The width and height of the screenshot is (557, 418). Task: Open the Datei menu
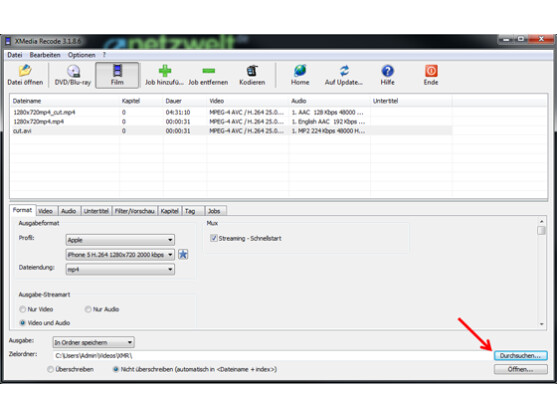[x=15, y=55]
